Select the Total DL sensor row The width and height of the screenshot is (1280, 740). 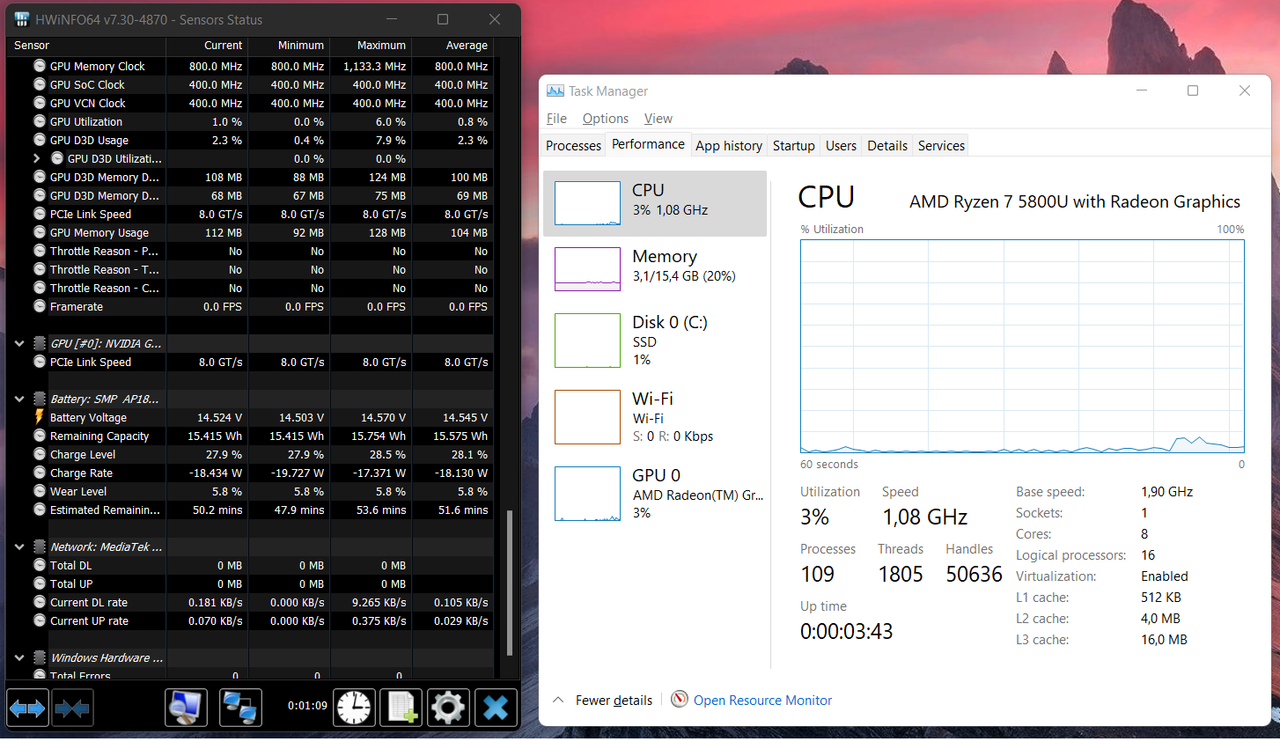pyautogui.click(x=250, y=565)
